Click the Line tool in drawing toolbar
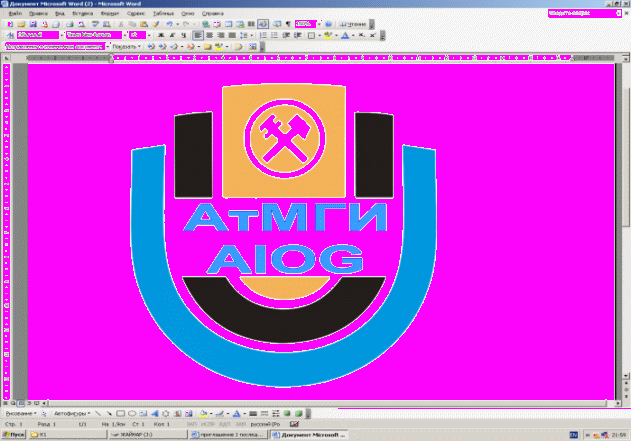Image resolution: width=631 pixels, height=441 pixels. [x=97, y=413]
